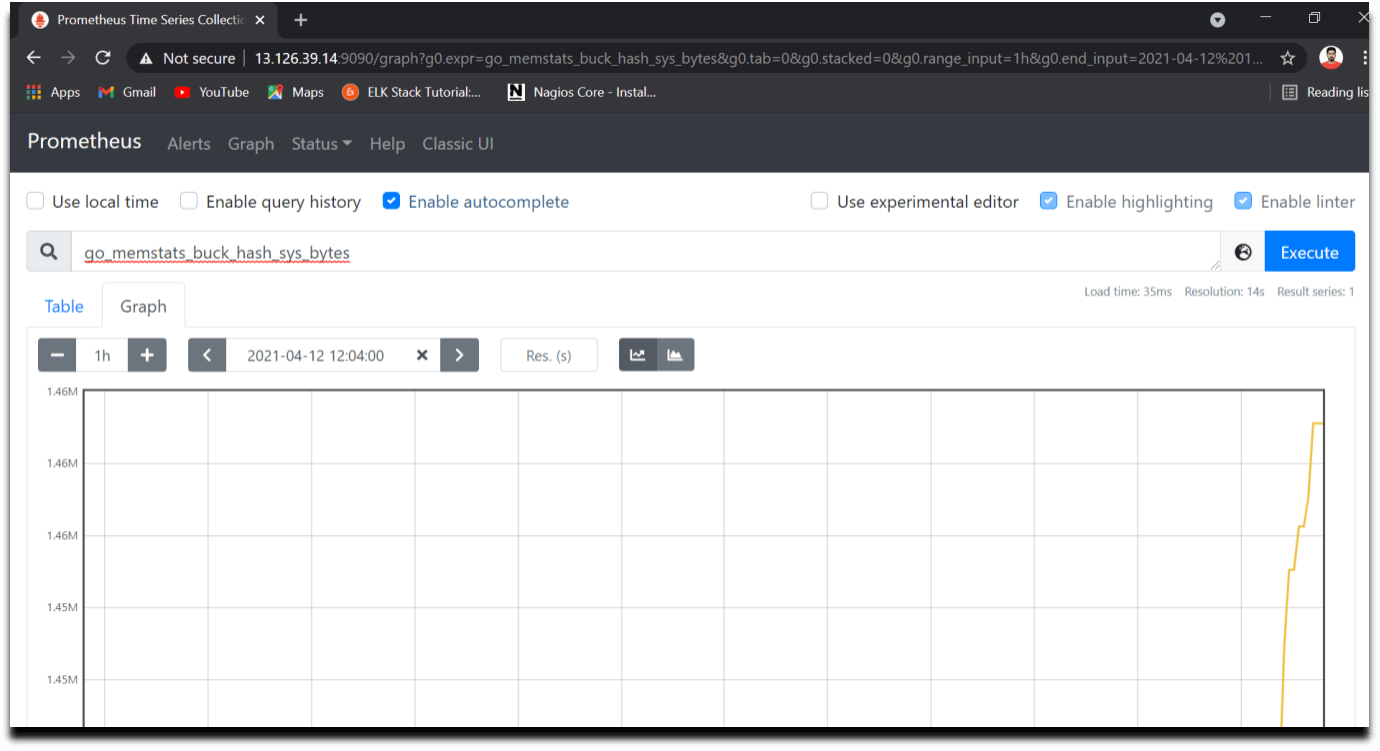This screenshot has height=751, width=1380.
Task: Enable the Use local time checkbox
Action: tap(35, 201)
